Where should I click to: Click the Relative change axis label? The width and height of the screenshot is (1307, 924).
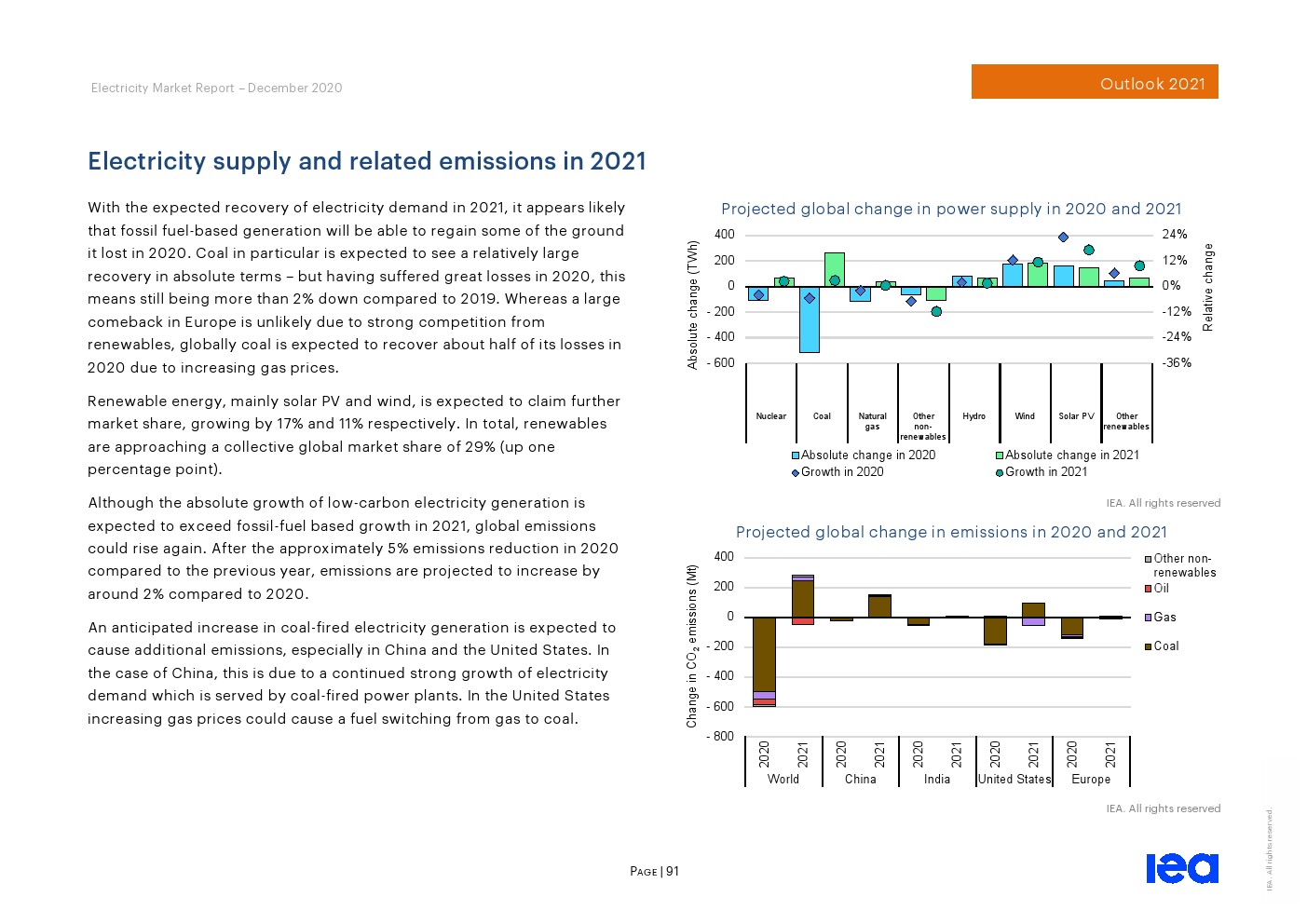click(x=1208, y=287)
